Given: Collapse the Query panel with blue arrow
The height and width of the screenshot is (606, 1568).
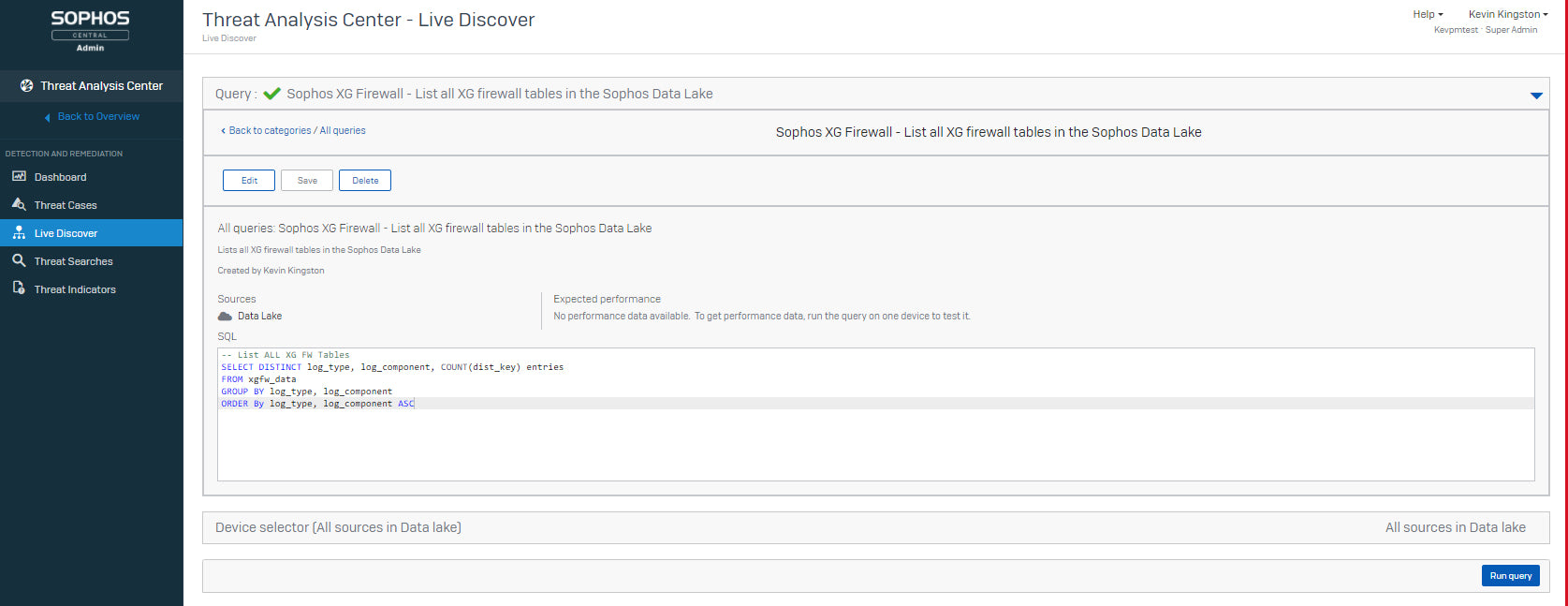Looking at the screenshot, I should click(x=1536, y=95).
